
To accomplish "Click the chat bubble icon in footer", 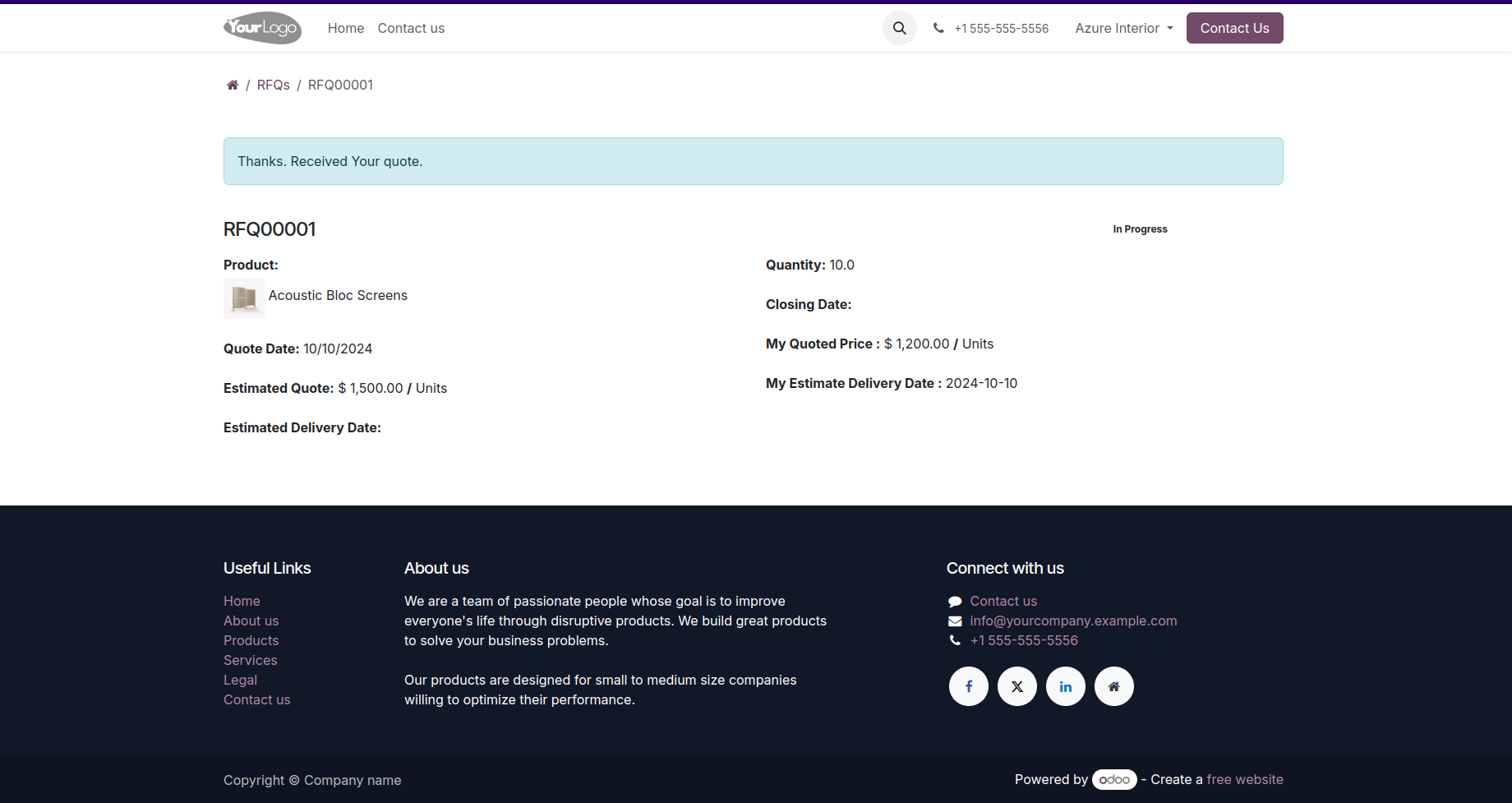I will (955, 602).
